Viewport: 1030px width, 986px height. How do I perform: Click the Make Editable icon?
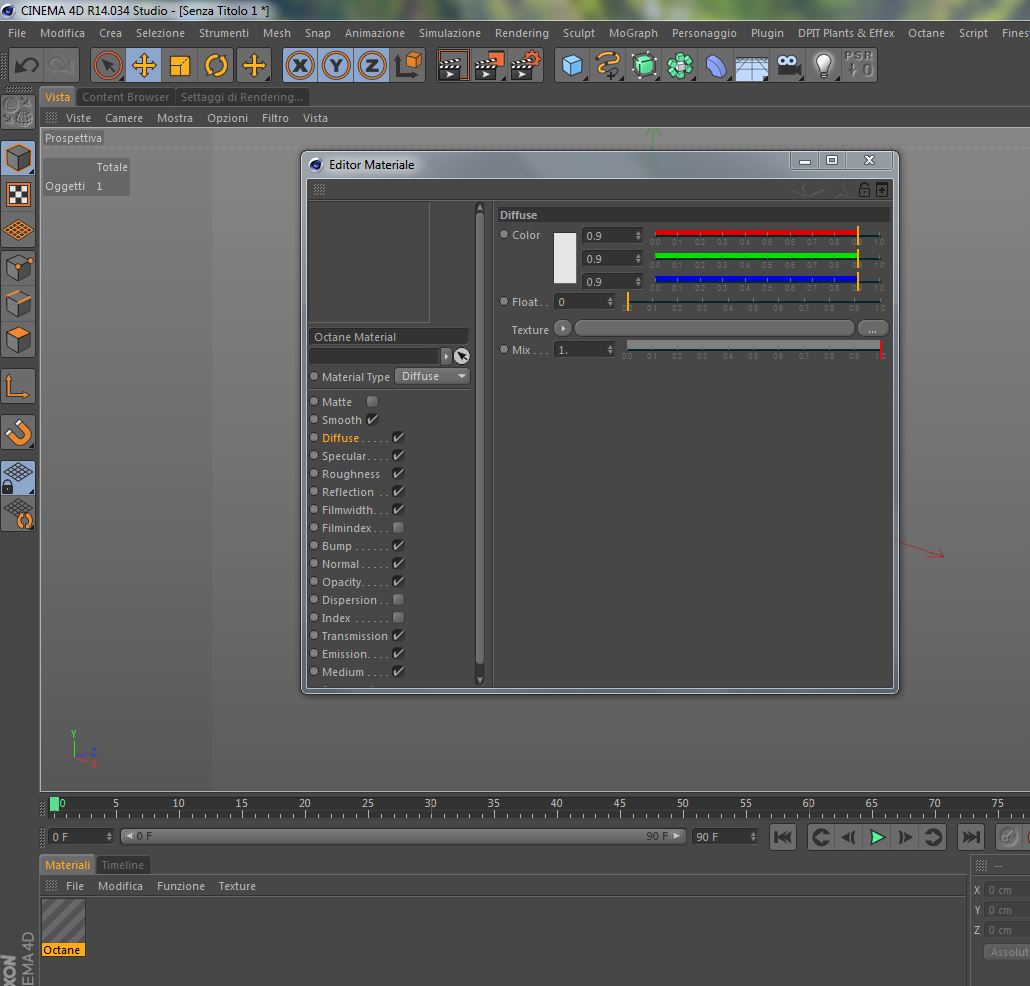[x=18, y=112]
